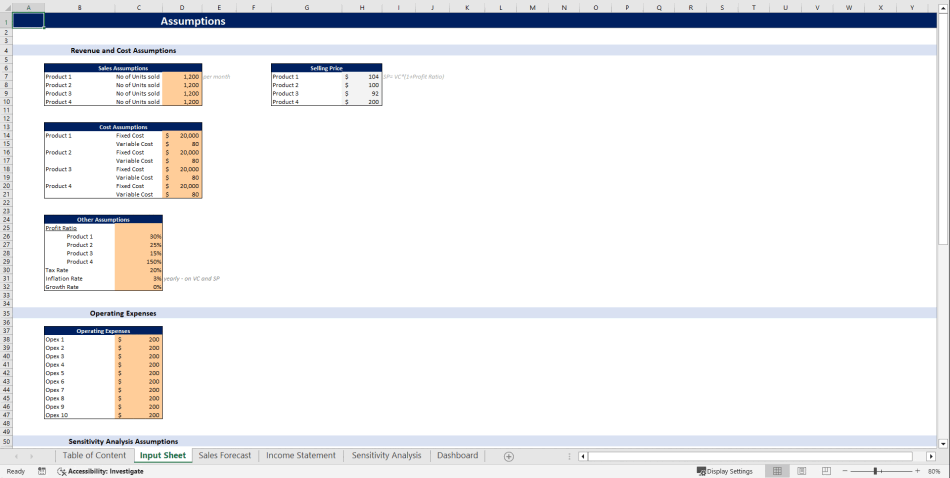Click zoom in plus icon
Screen dimensions: 950x478
point(917,471)
